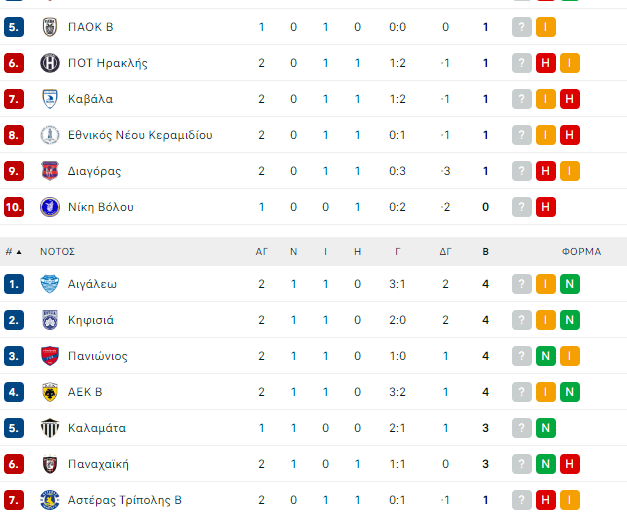This screenshot has height=513, width=627.
Task: Open the Κηφισιά team page
Action: tap(91, 320)
